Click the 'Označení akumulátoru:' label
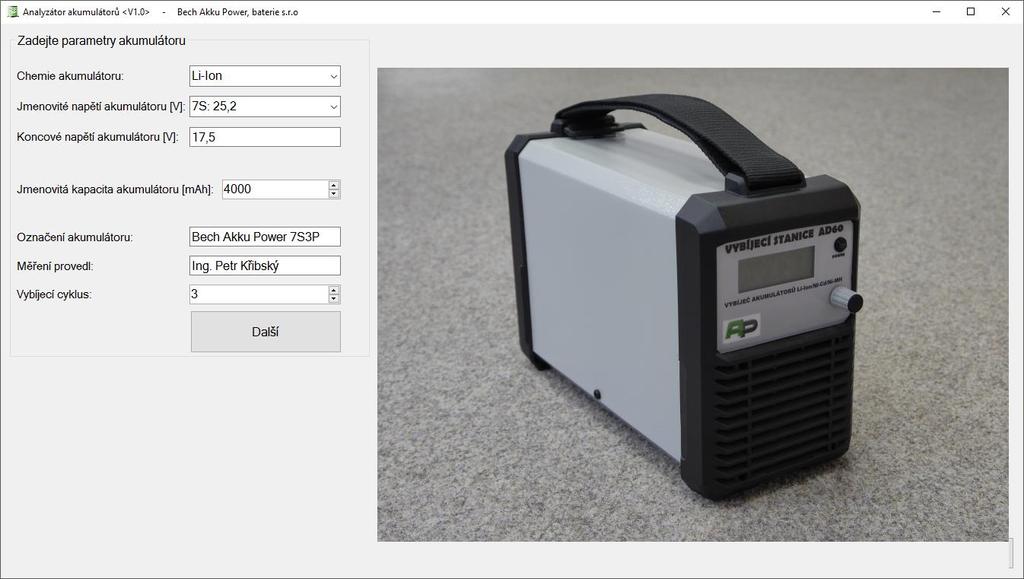 (x=74, y=238)
